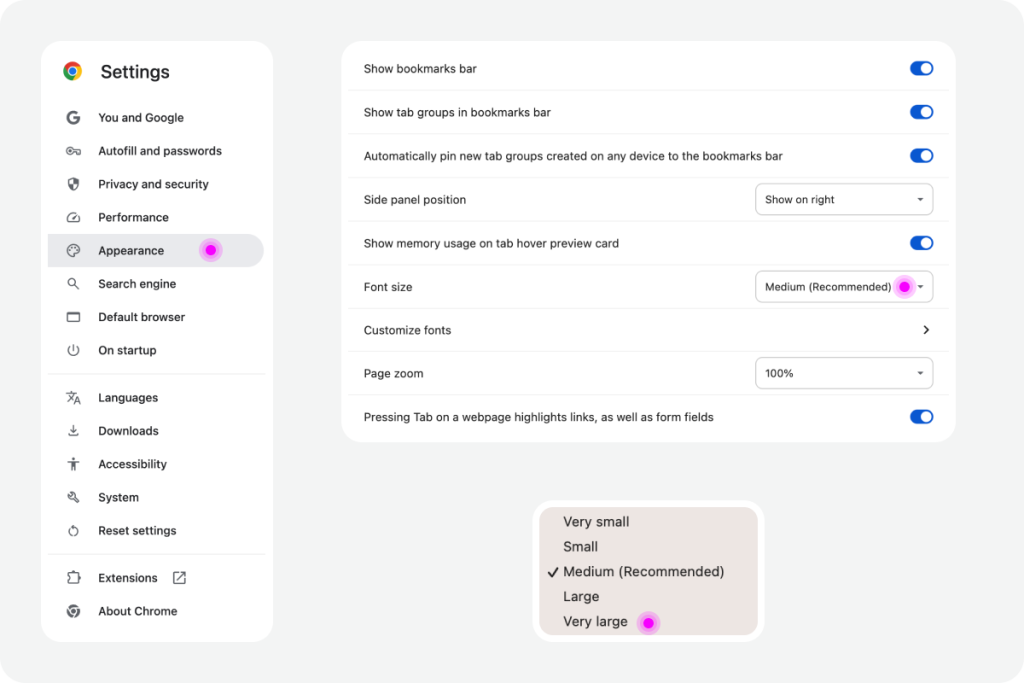Image resolution: width=1024 pixels, height=683 pixels.
Task: Choose Small from the font size list
Action: click(x=581, y=547)
